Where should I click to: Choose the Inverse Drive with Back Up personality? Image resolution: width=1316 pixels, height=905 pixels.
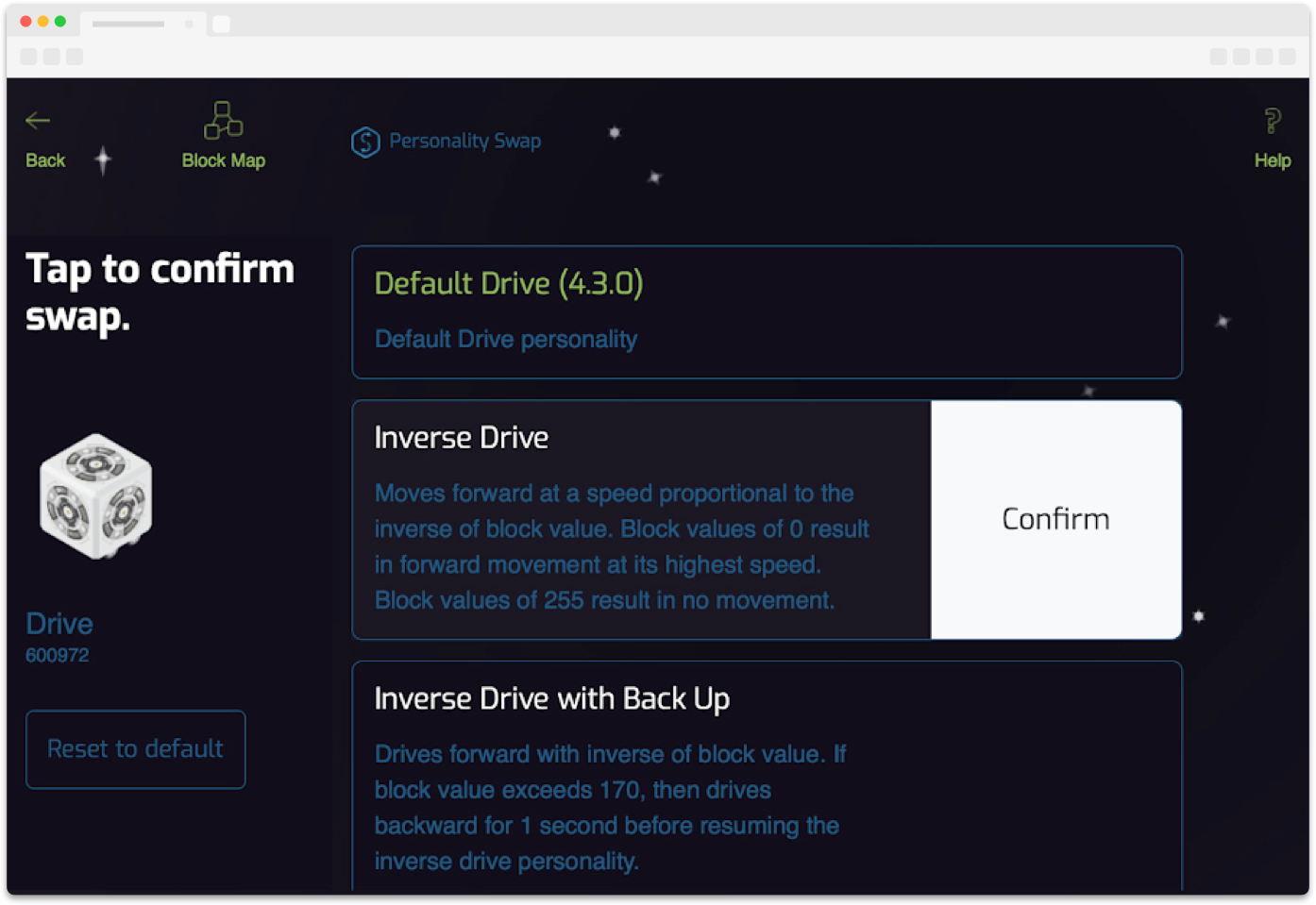click(x=767, y=774)
